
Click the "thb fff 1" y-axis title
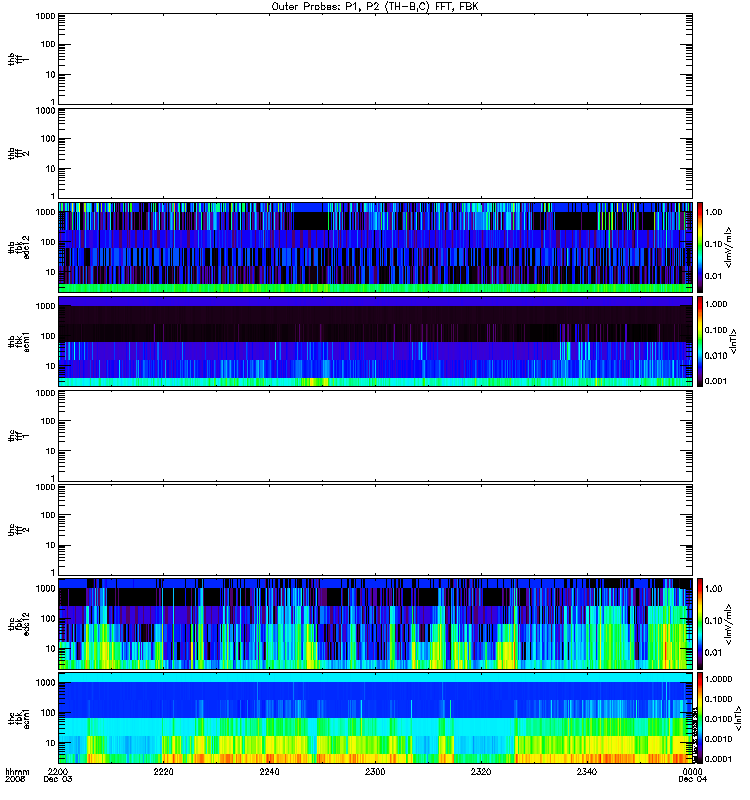(19, 59)
